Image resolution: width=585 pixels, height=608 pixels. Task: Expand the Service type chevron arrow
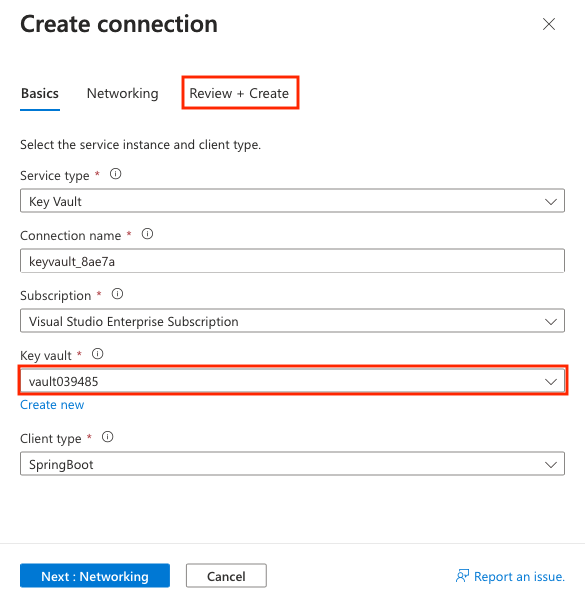[x=551, y=202]
